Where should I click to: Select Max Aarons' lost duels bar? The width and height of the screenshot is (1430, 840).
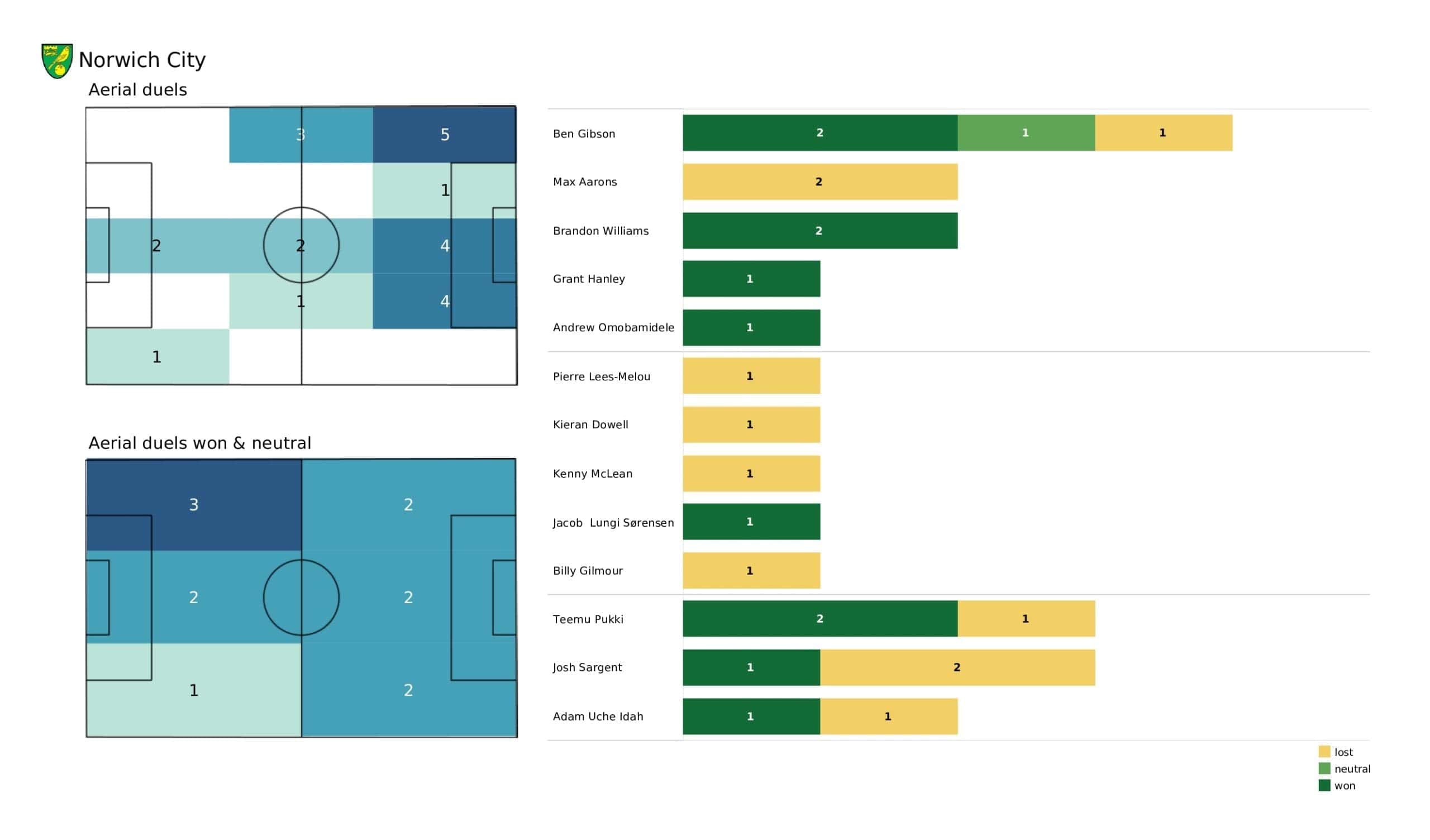click(x=820, y=182)
